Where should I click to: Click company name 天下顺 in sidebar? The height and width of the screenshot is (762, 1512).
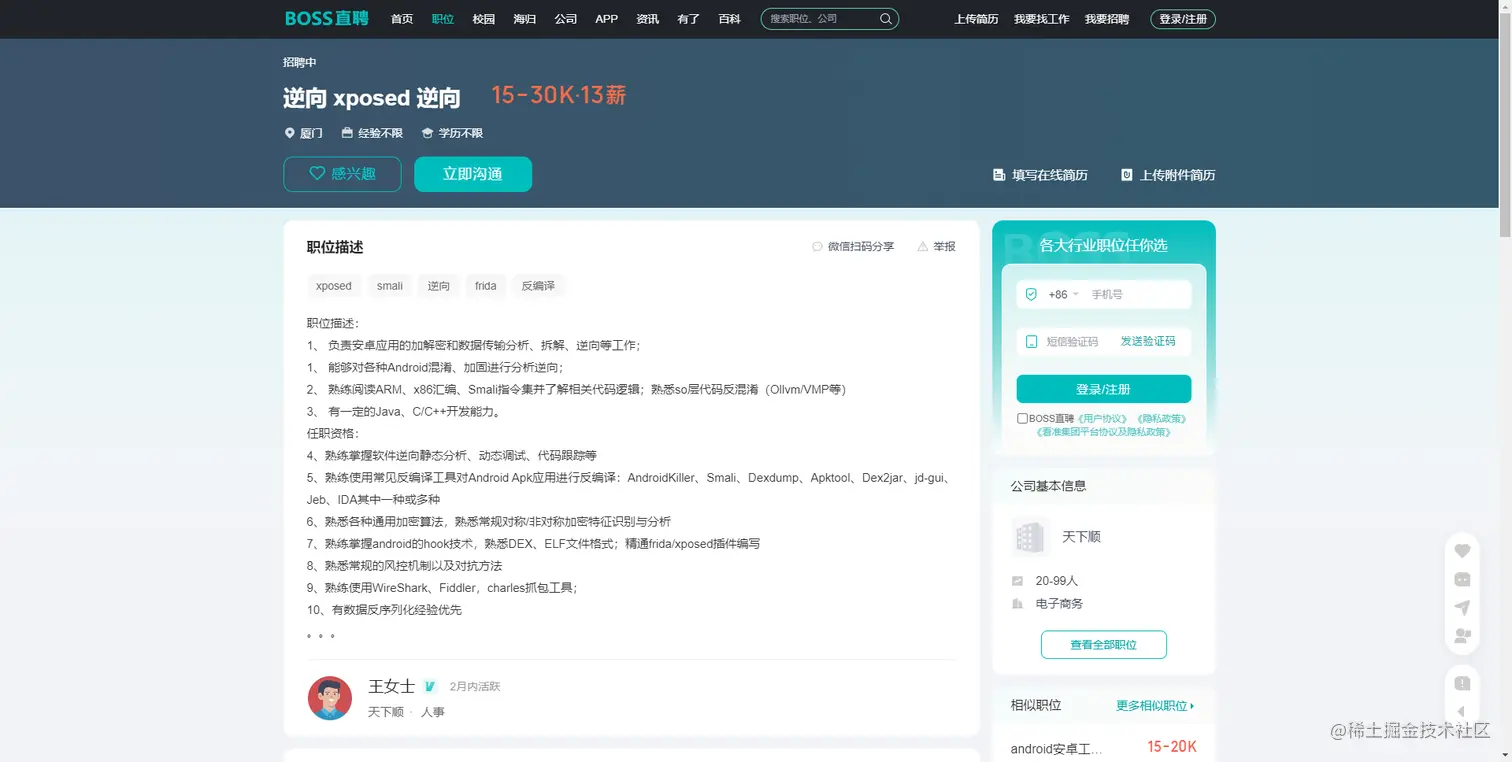pos(1081,537)
